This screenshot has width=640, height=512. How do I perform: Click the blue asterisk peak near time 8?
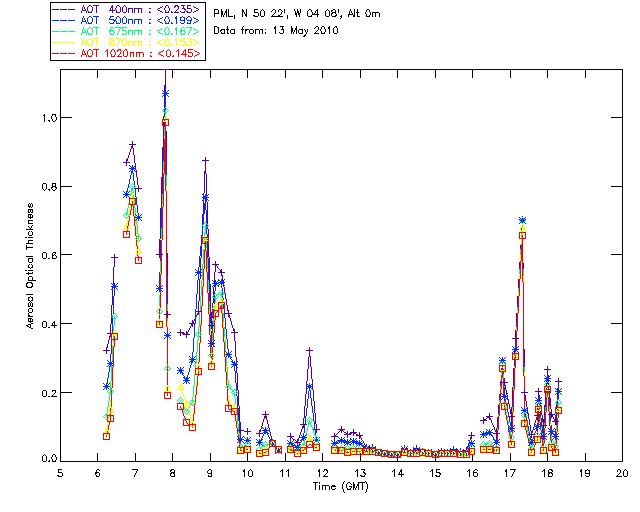click(165, 93)
